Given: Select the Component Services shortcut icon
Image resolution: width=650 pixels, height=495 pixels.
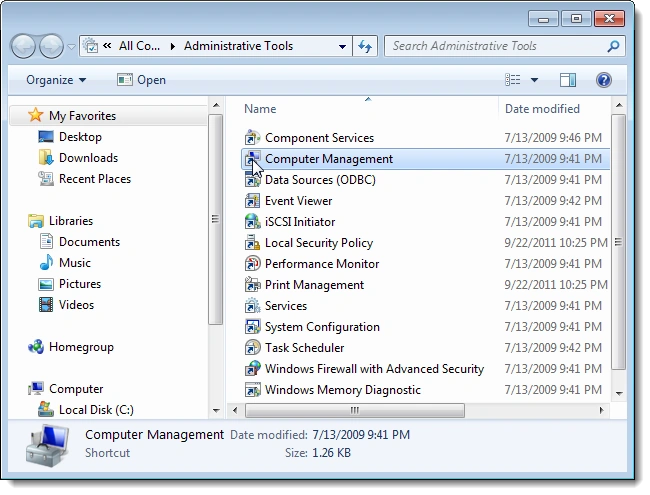Looking at the screenshot, I should pyautogui.click(x=252, y=138).
